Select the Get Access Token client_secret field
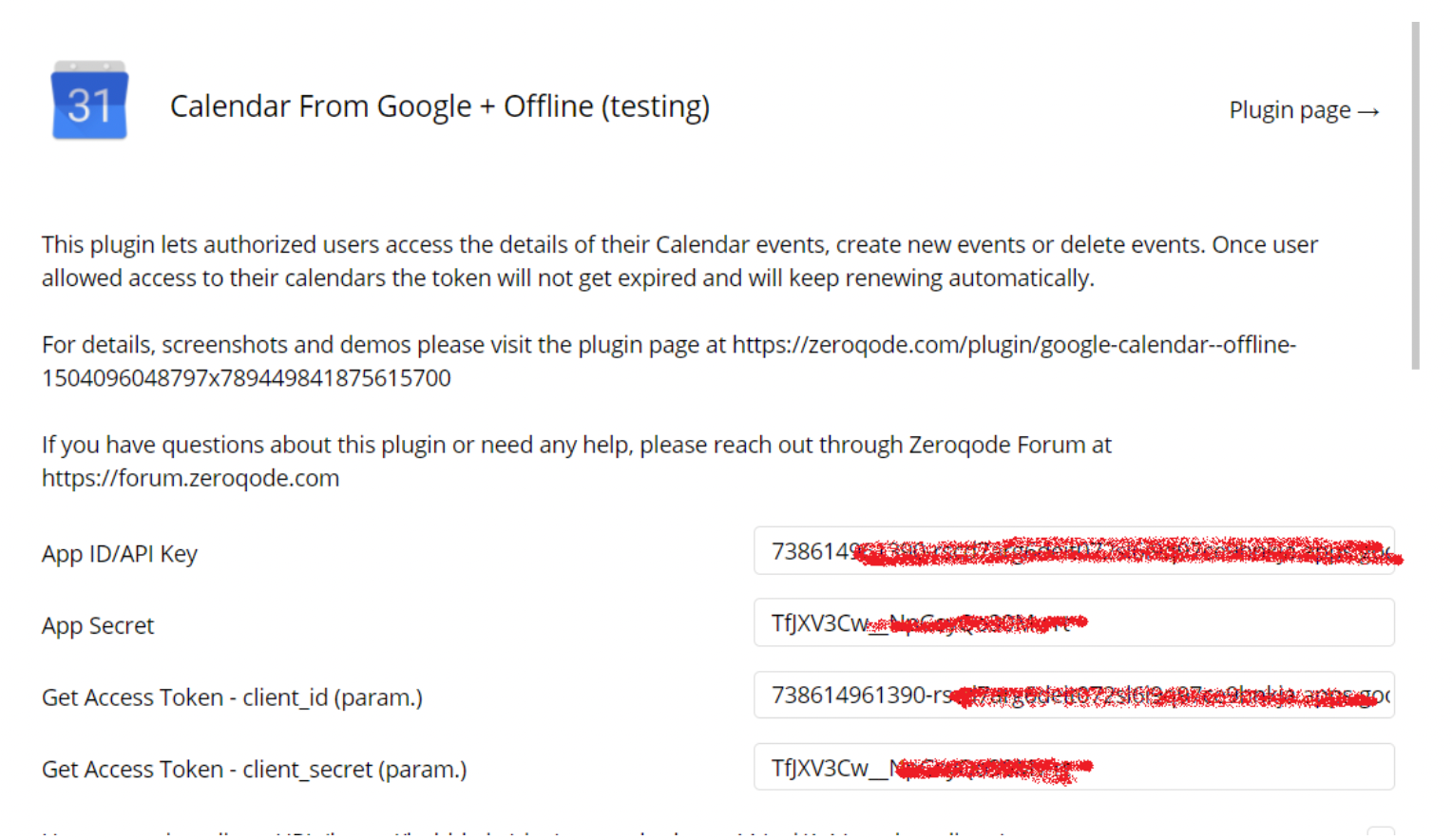This screenshot has width=1452, height=840. (1074, 767)
